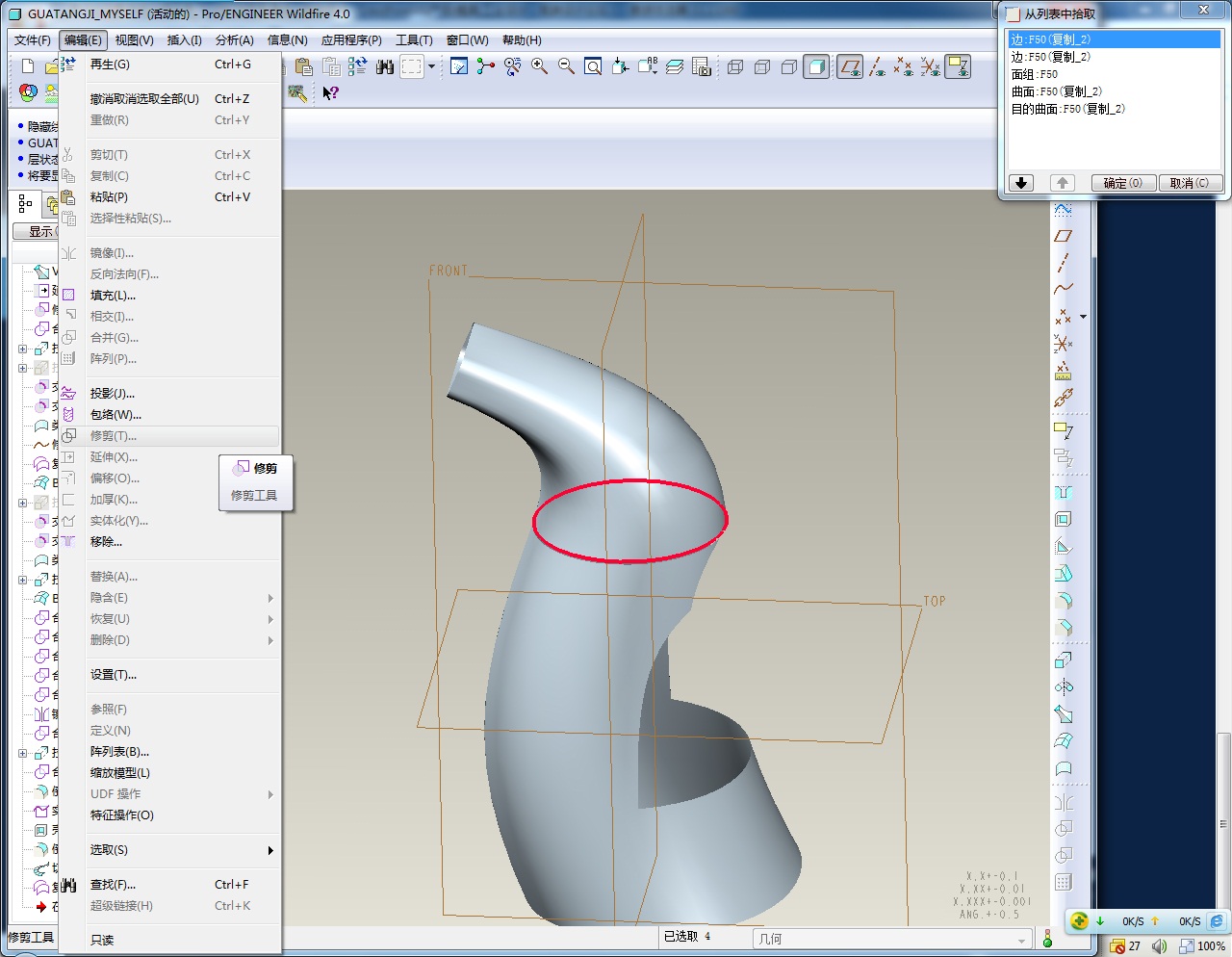Select the Chamfer tool
The height and width of the screenshot is (957, 1232).
click(1064, 628)
